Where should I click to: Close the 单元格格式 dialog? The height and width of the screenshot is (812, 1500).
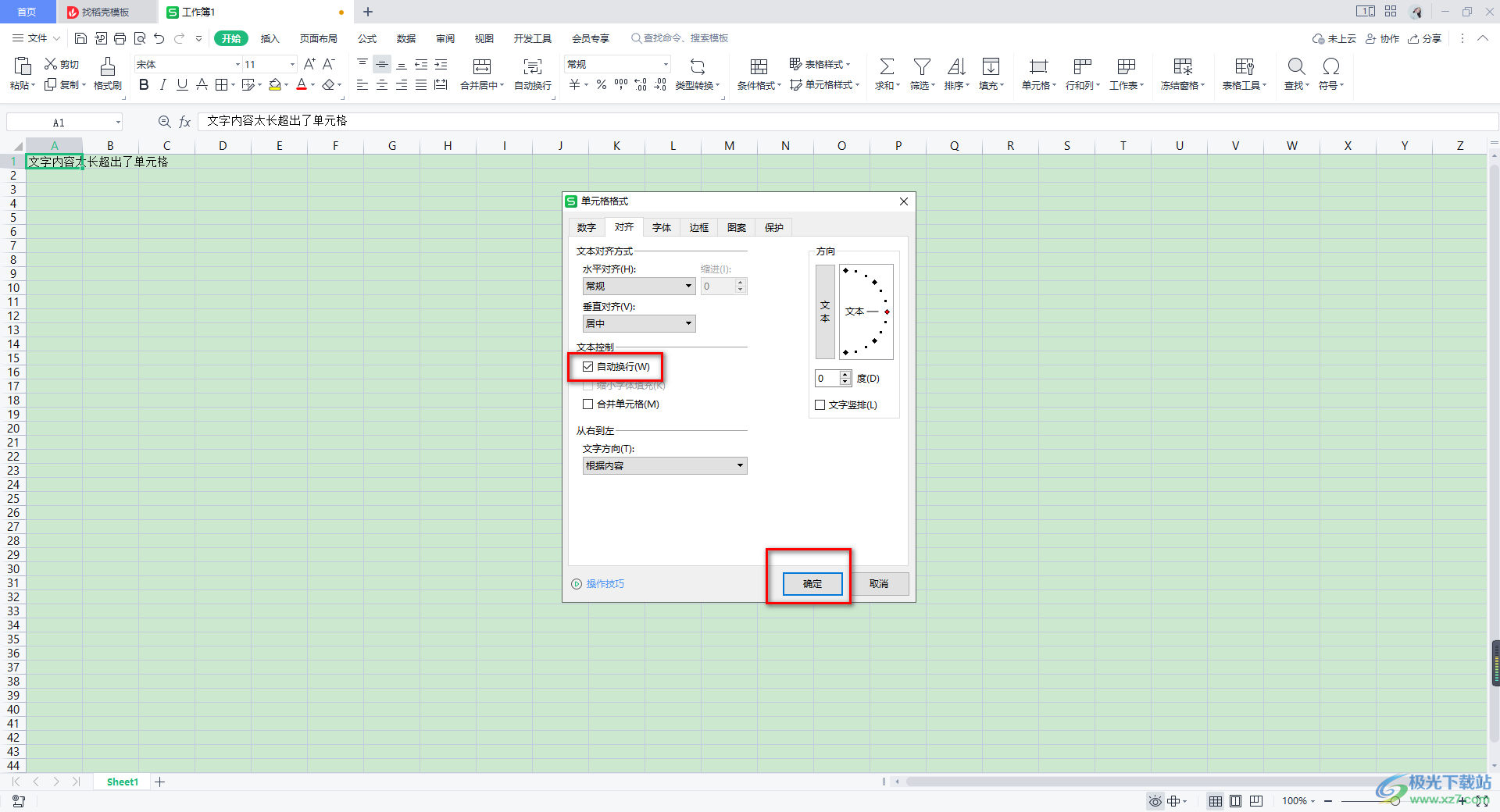[x=904, y=201]
